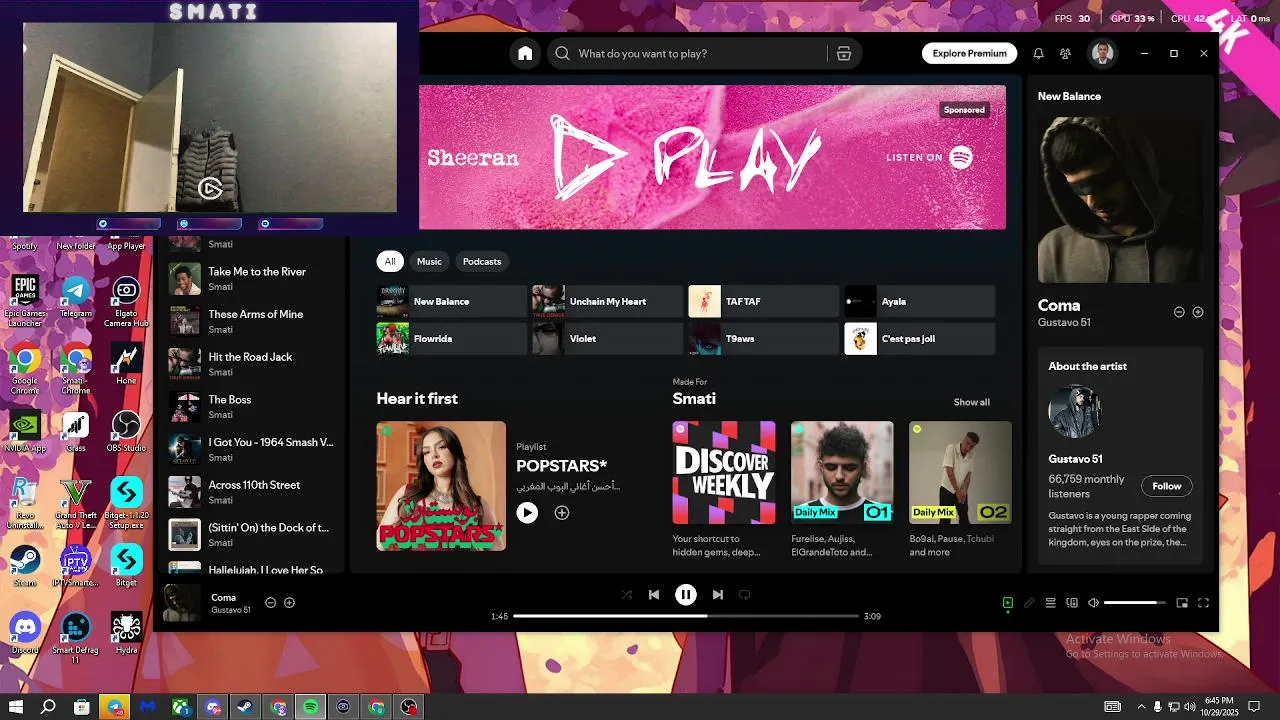Open the Hydra desktop shortcut
Viewport: 1280px width, 720px height.
(126, 634)
